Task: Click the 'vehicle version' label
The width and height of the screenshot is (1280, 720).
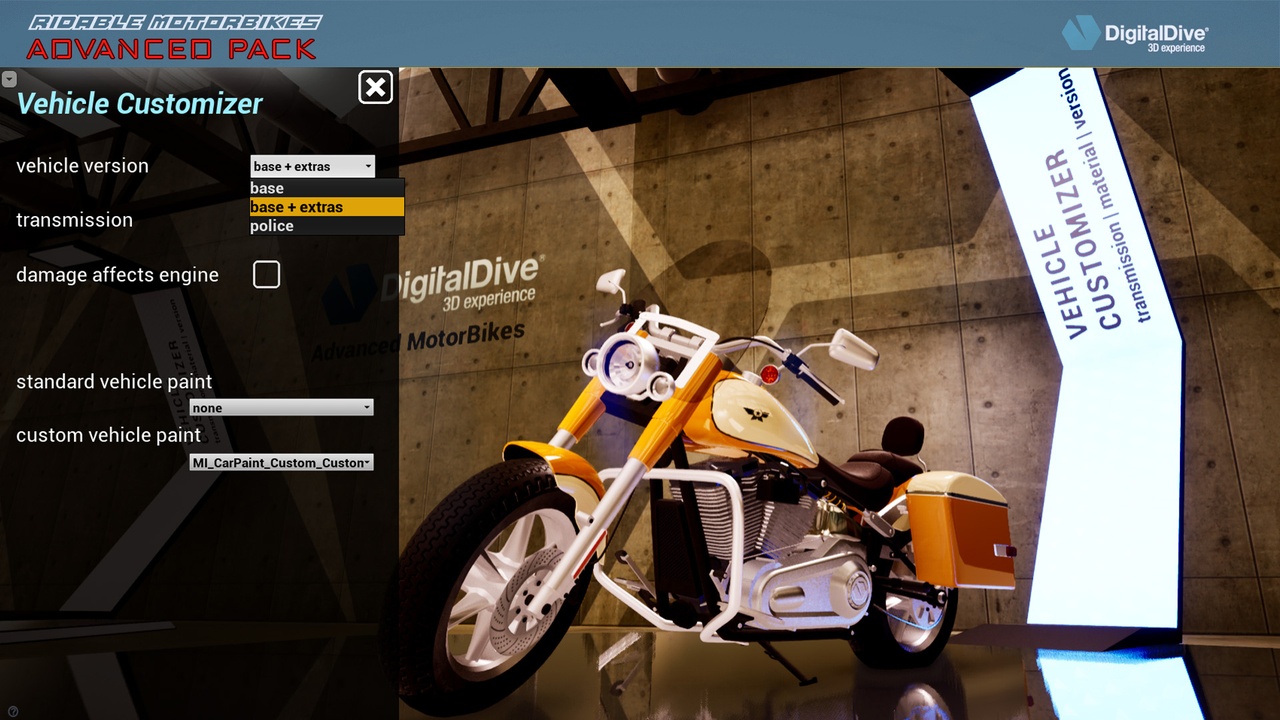Action: [82, 166]
